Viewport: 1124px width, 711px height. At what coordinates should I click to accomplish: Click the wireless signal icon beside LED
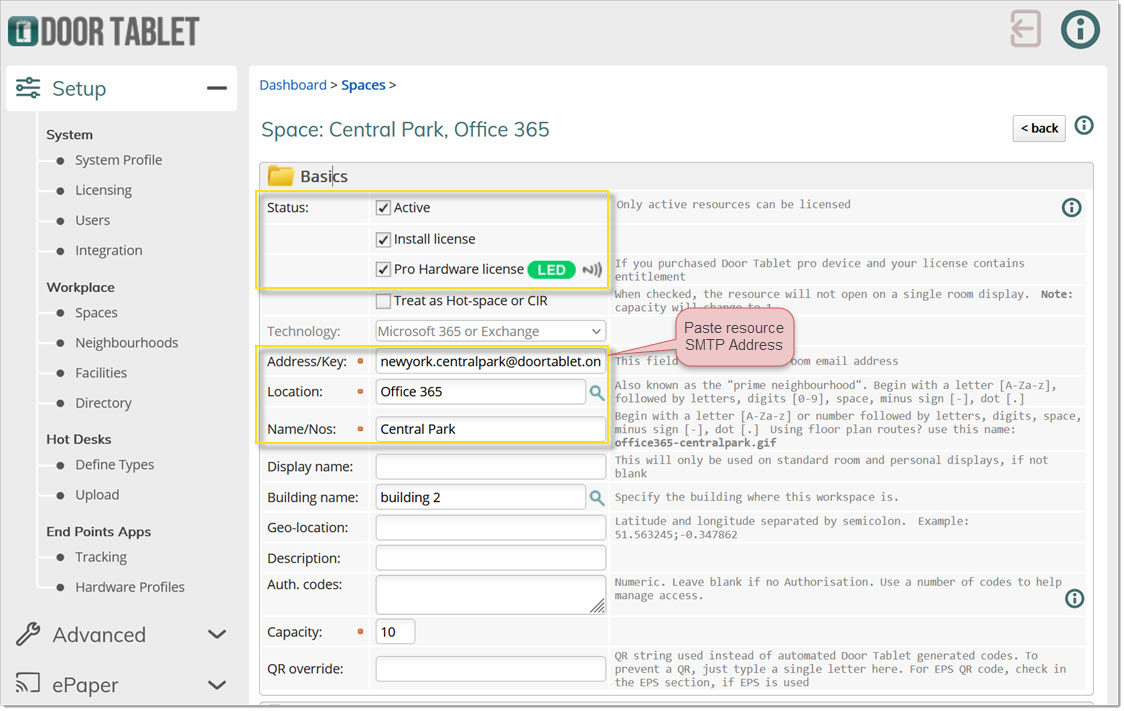click(x=592, y=270)
